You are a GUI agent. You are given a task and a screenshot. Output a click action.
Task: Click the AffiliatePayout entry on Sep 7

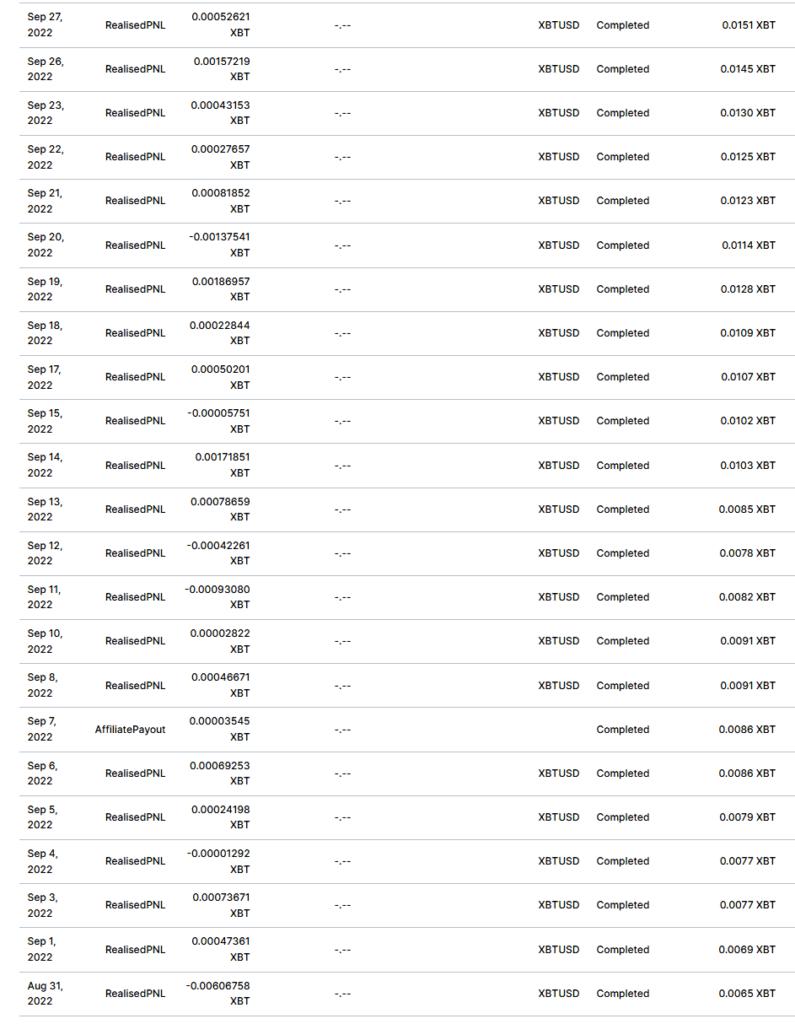(x=130, y=729)
